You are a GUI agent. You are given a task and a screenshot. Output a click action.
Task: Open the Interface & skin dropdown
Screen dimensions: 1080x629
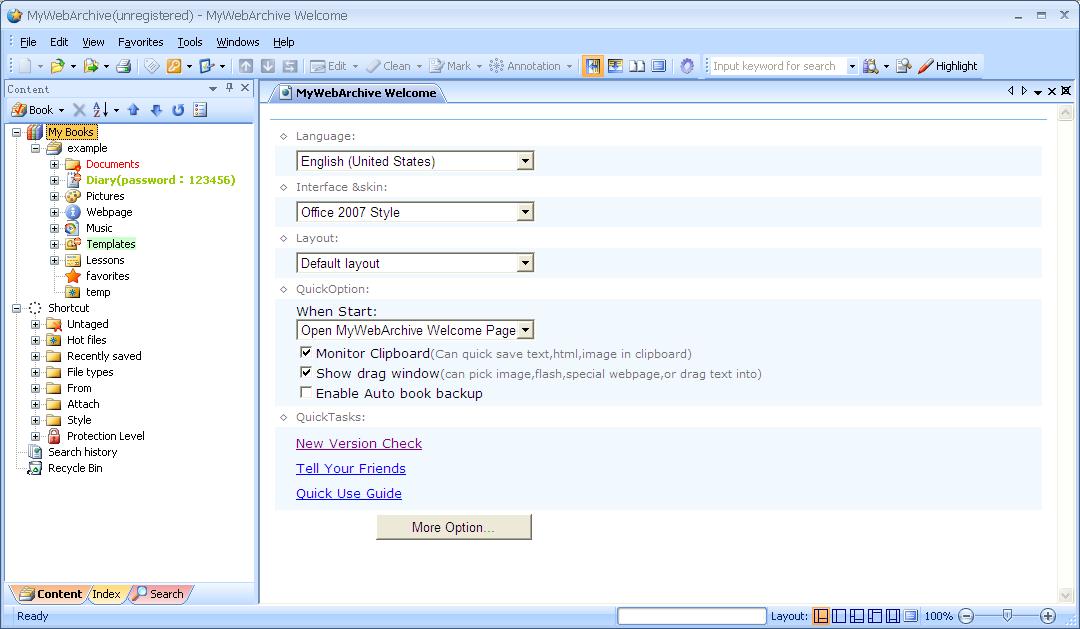click(525, 212)
